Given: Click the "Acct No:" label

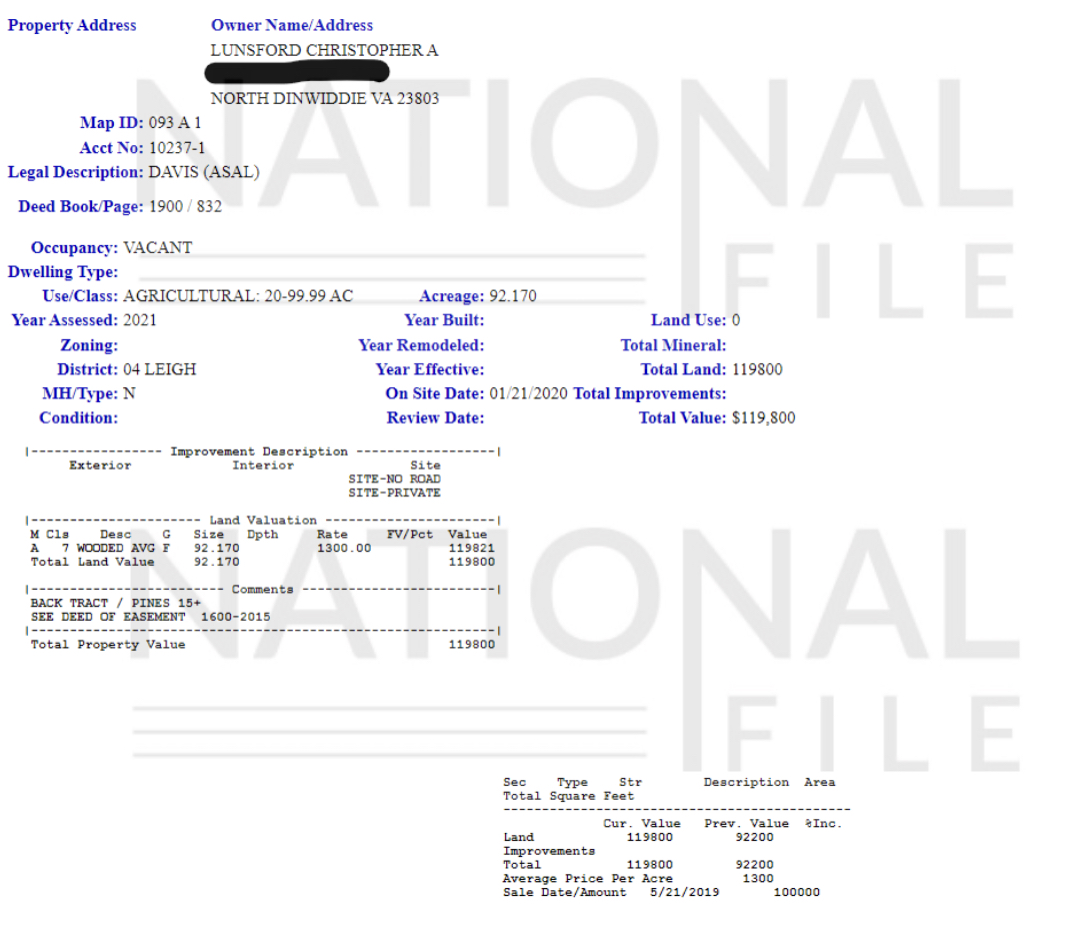Looking at the screenshot, I should pyautogui.click(x=112, y=148).
